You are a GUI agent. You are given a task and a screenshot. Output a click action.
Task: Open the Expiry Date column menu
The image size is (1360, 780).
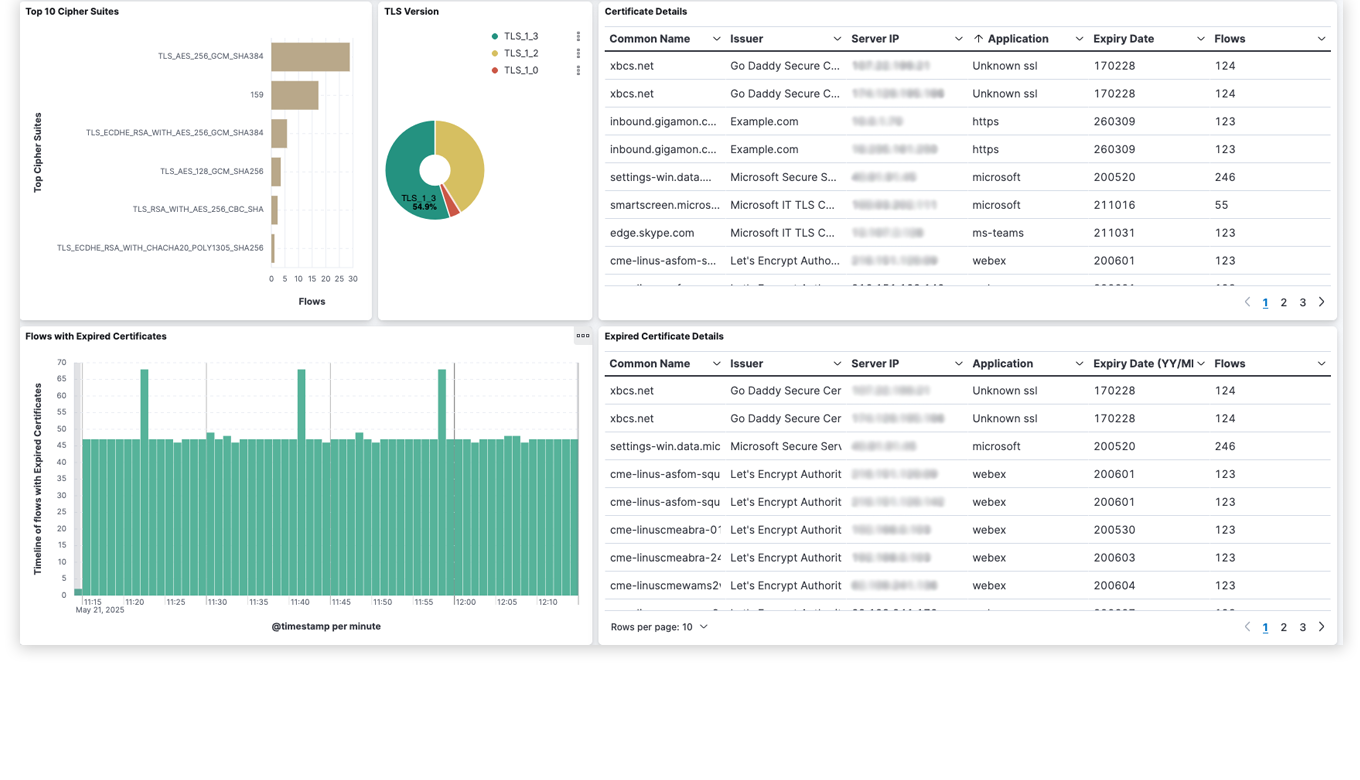pos(1200,38)
